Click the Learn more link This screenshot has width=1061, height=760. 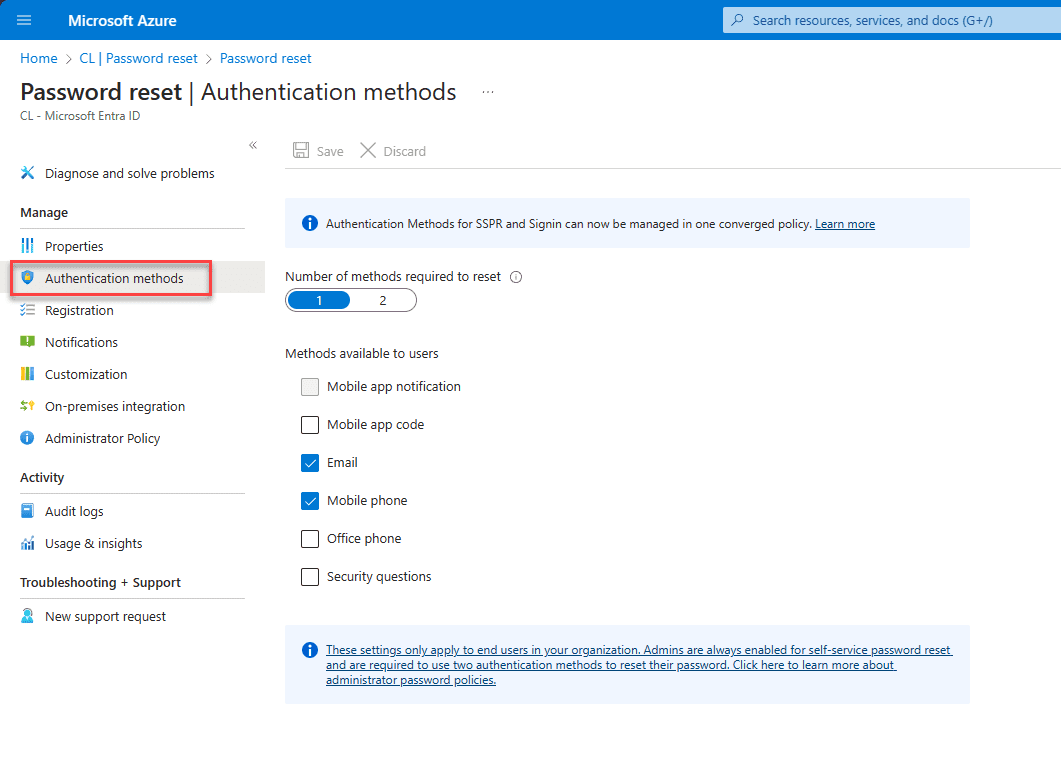(x=844, y=223)
